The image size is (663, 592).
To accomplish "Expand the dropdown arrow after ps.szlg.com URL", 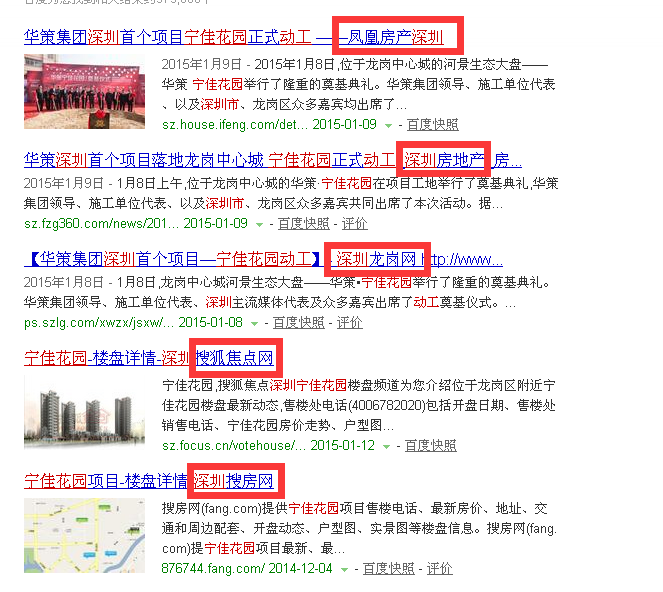I will click(x=256, y=323).
